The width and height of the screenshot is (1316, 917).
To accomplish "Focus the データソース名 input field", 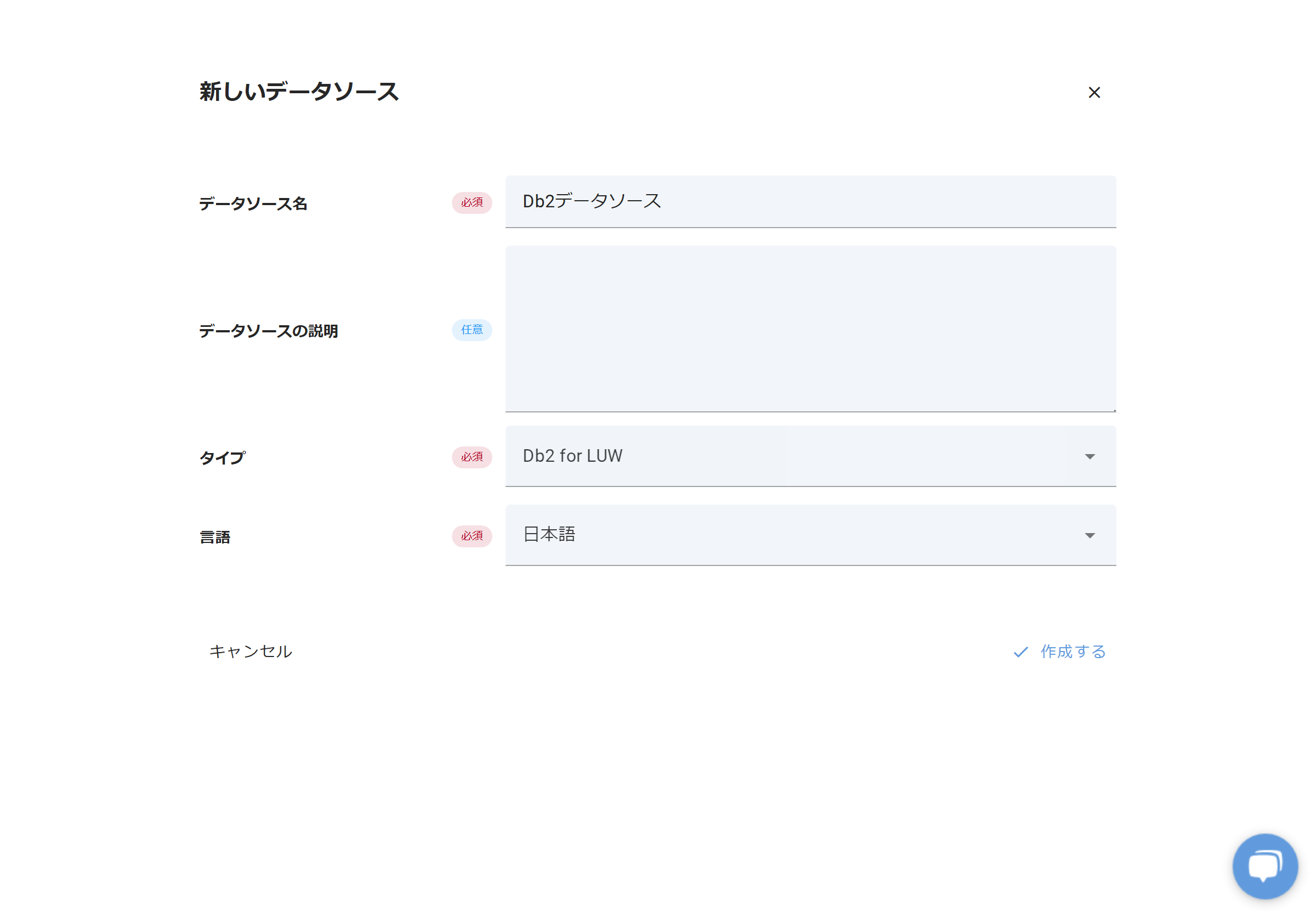I will 810,201.
